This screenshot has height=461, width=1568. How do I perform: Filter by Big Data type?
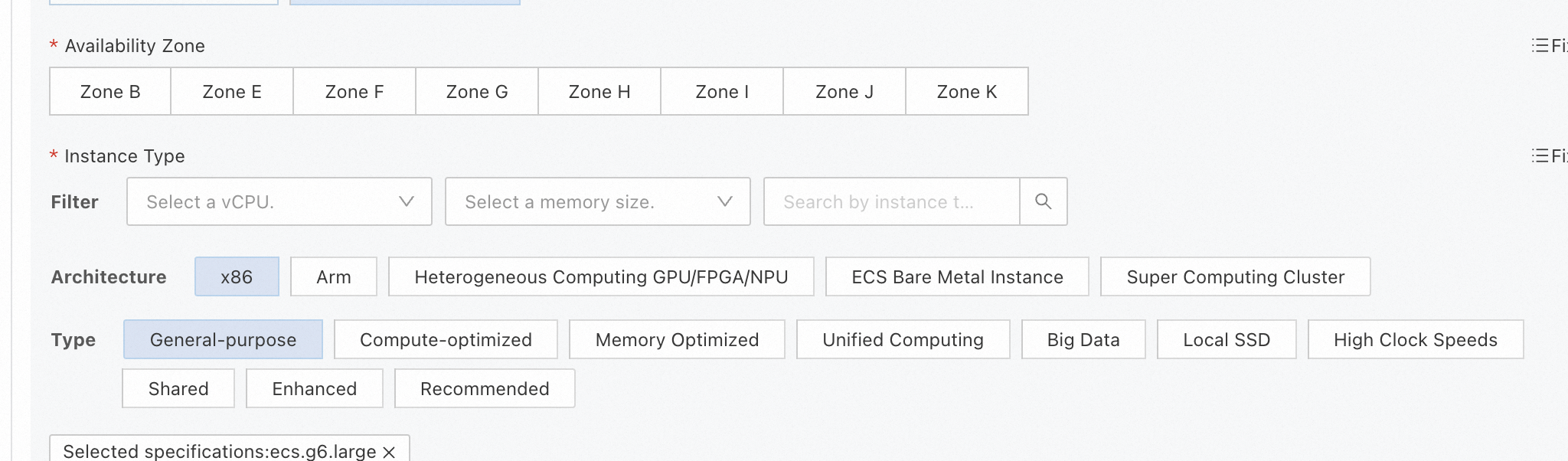click(1083, 339)
